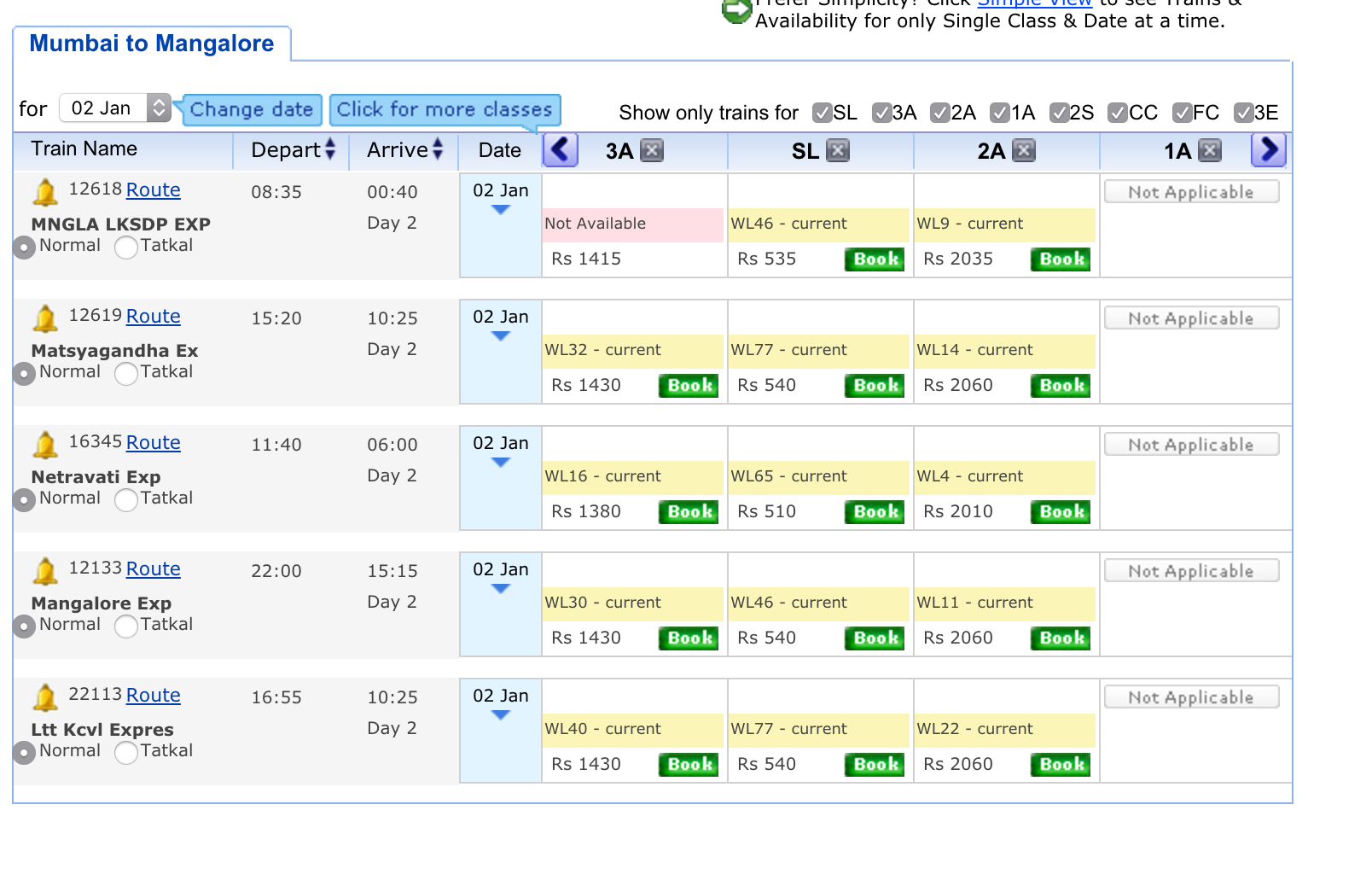Click the green arrow icon near Simple View
Screen dimensions: 1372x886
[x=735, y=10]
